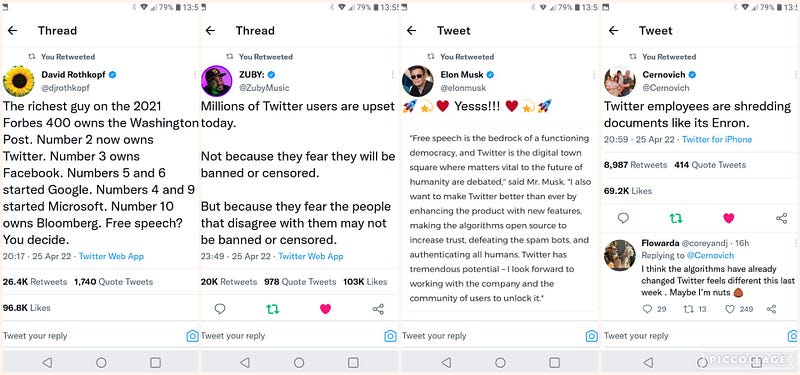
Task: Open Twitter for iPhone source link
Action: (x=717, y=139)
